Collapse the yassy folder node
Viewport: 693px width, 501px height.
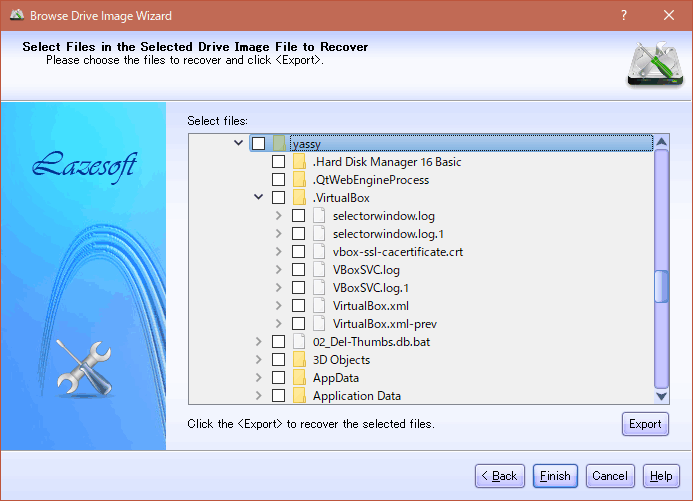click(239, 143)
